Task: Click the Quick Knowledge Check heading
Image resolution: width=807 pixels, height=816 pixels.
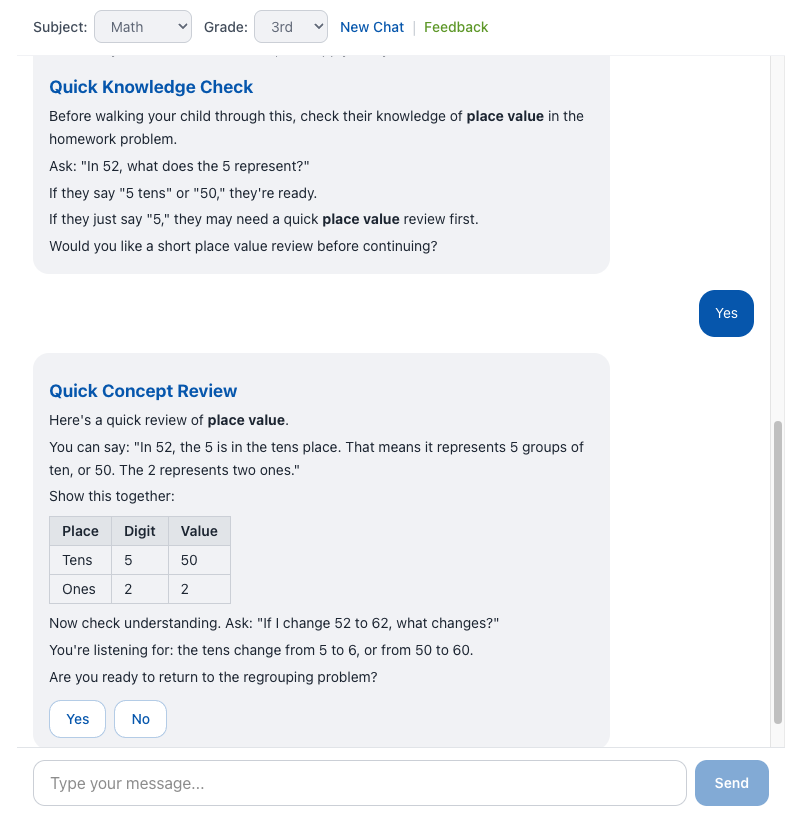Action: coord(151,87)
